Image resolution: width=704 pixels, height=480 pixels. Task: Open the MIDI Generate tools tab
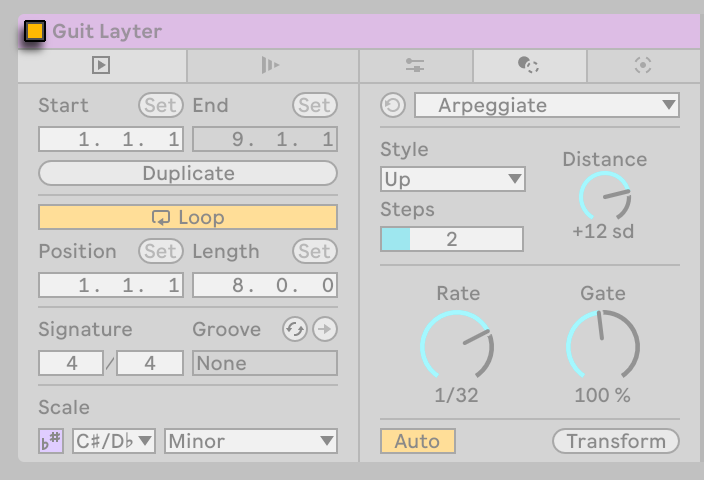click(643, 66)
